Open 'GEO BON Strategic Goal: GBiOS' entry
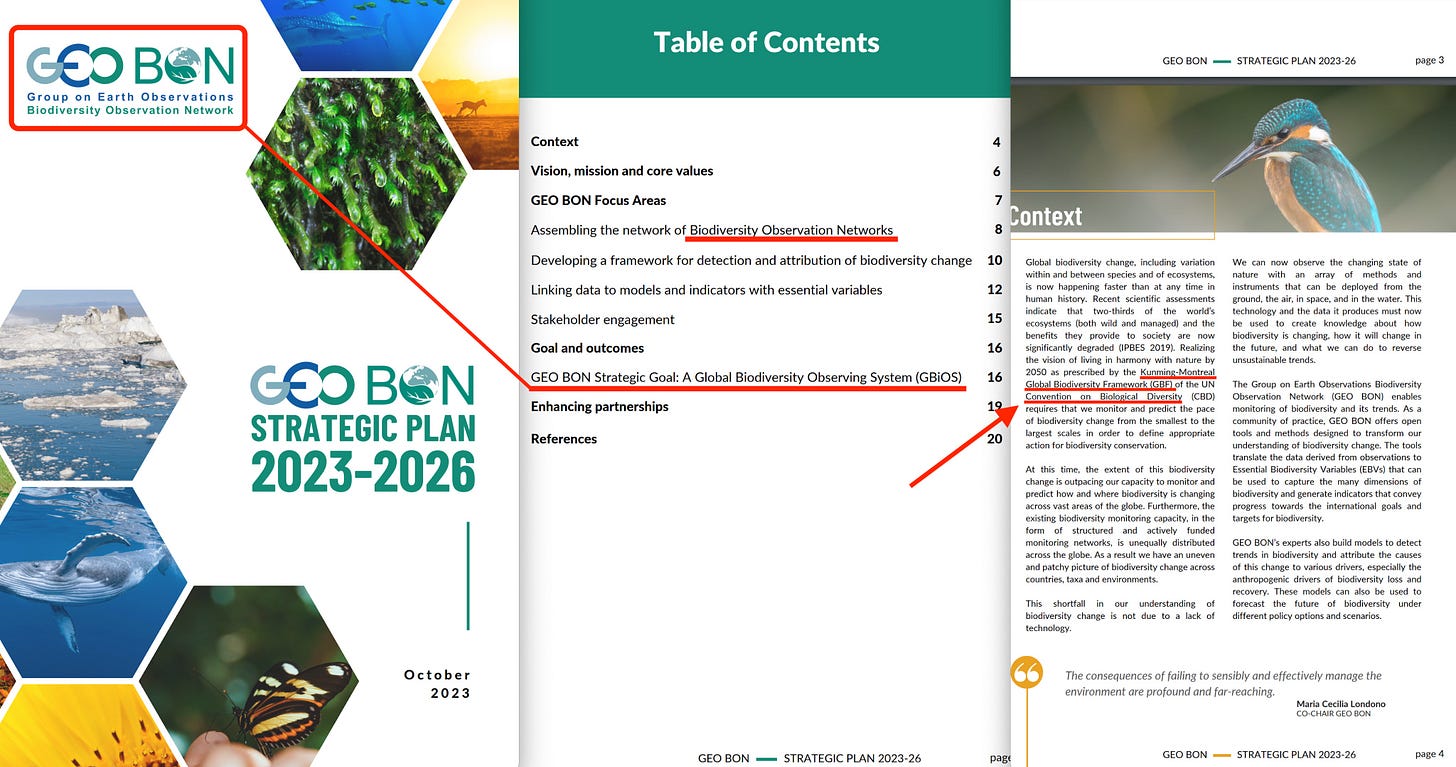1456x767 pixels. tap(747, 377)
